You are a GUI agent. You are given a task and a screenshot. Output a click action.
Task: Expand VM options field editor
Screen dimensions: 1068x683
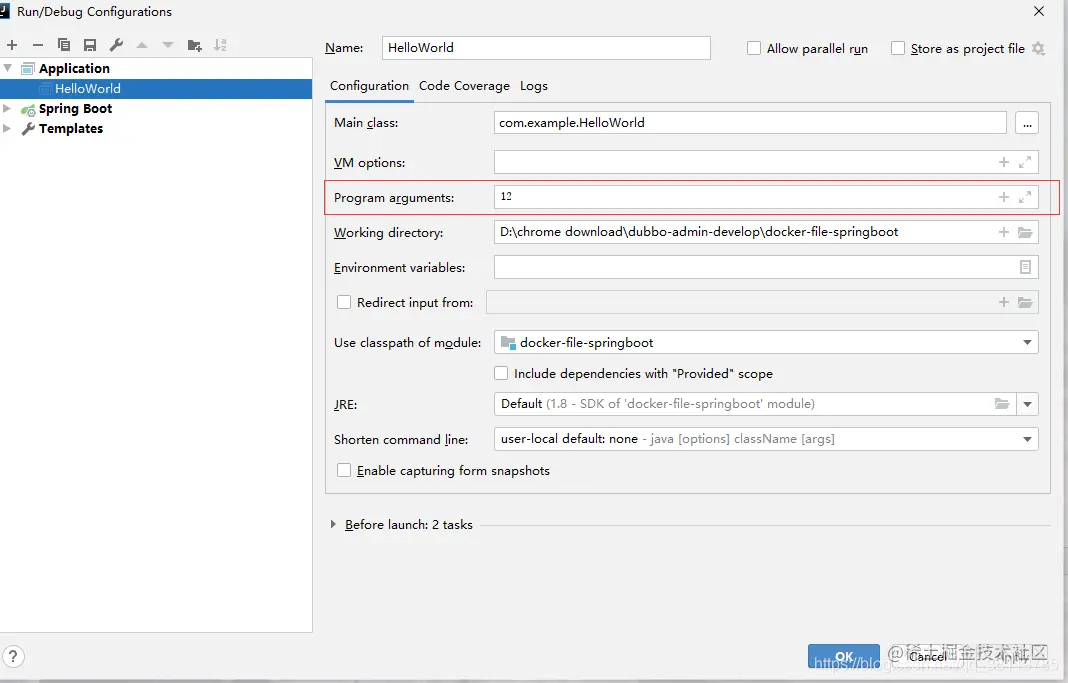[1024, 162]
